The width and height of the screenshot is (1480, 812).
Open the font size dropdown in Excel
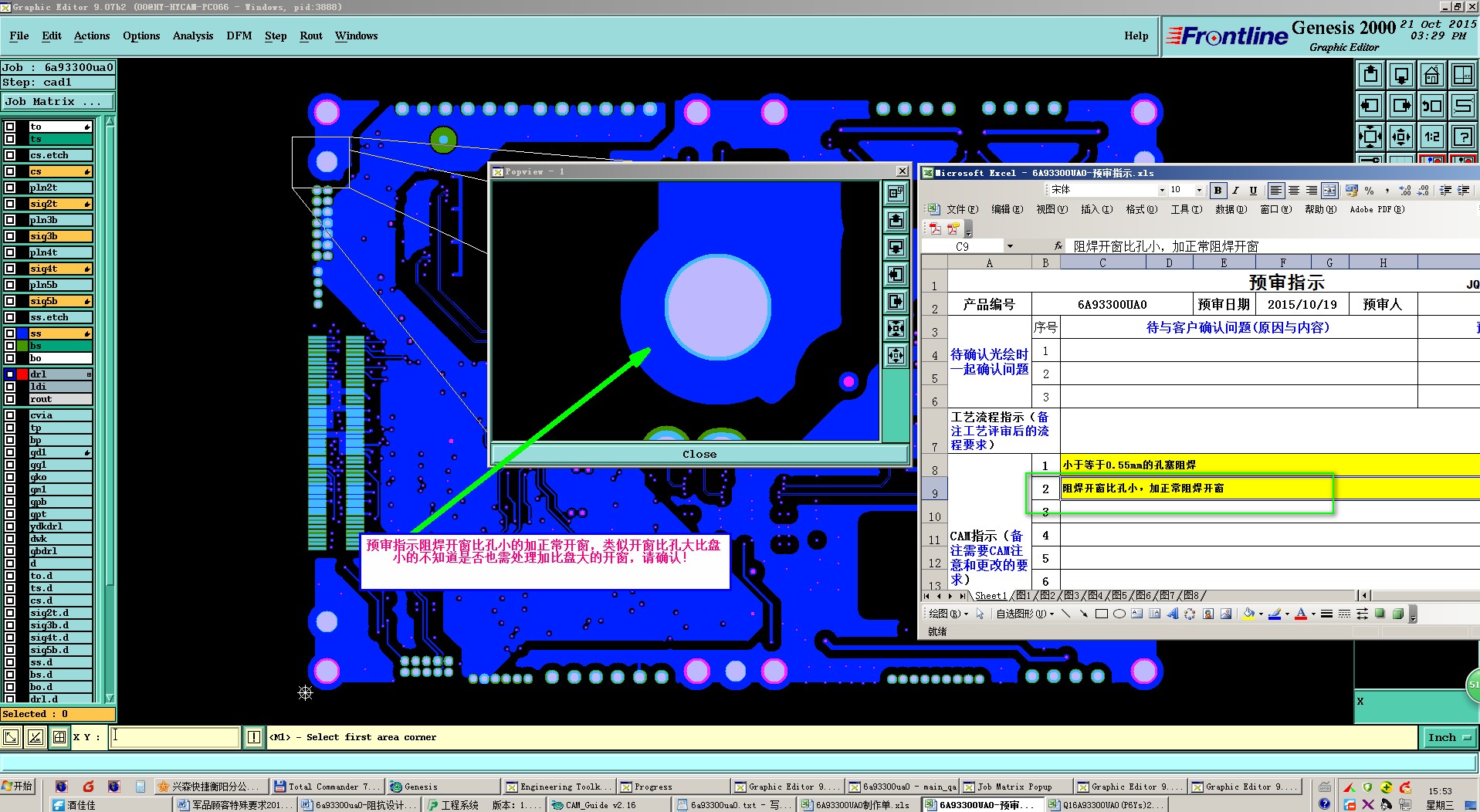(x=1199, y=191)
